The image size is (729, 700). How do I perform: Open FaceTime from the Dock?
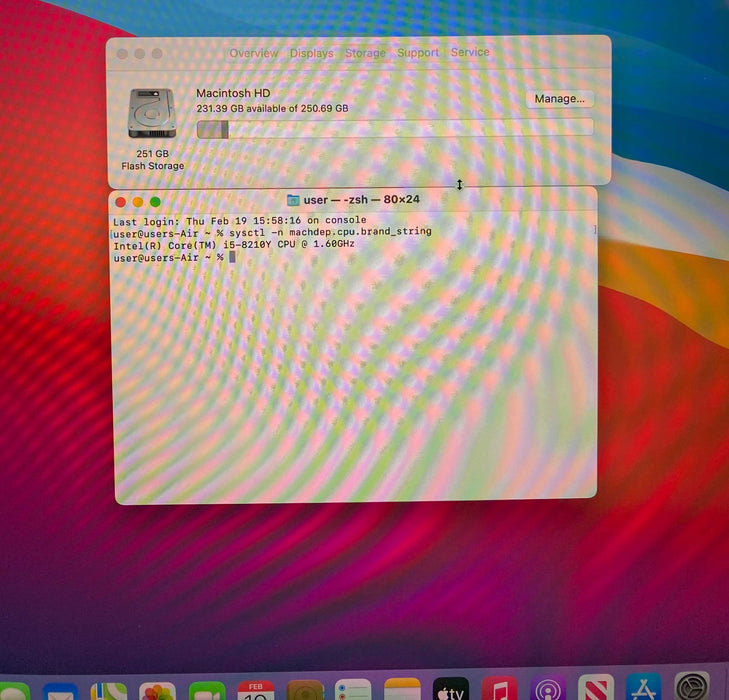tap(207, 691)
